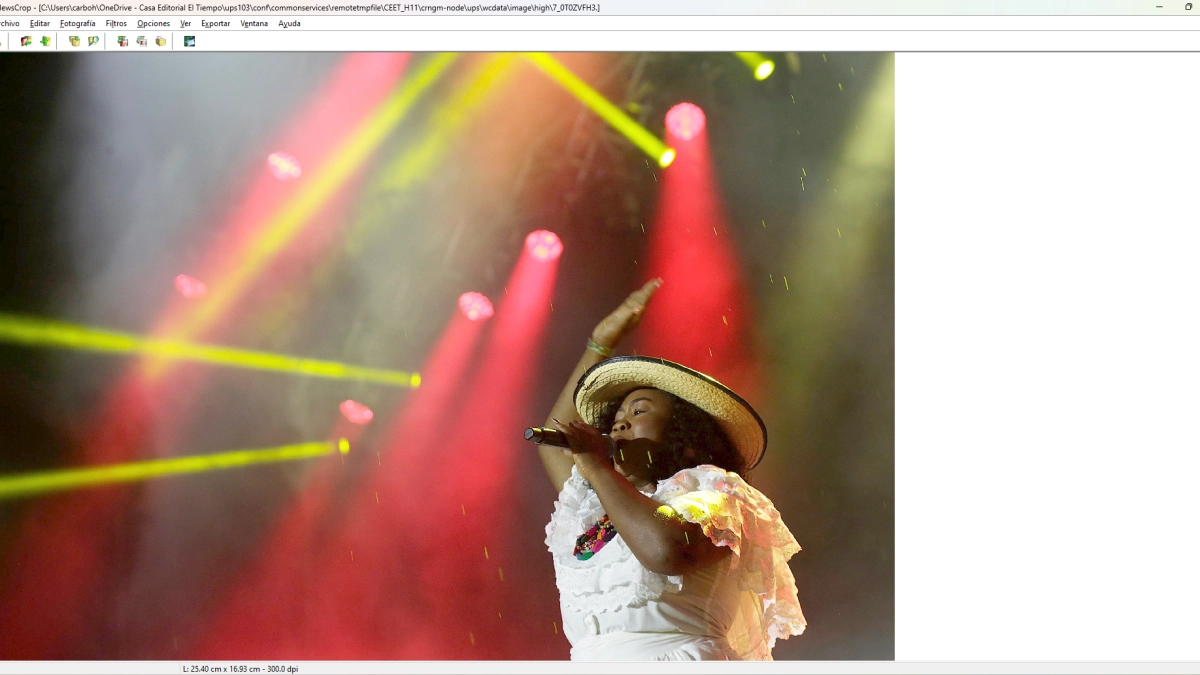This screenshot has height=675, width=1200.
Task: Click the yellow page with flag toolbar icon
Action: pos(93,41)
